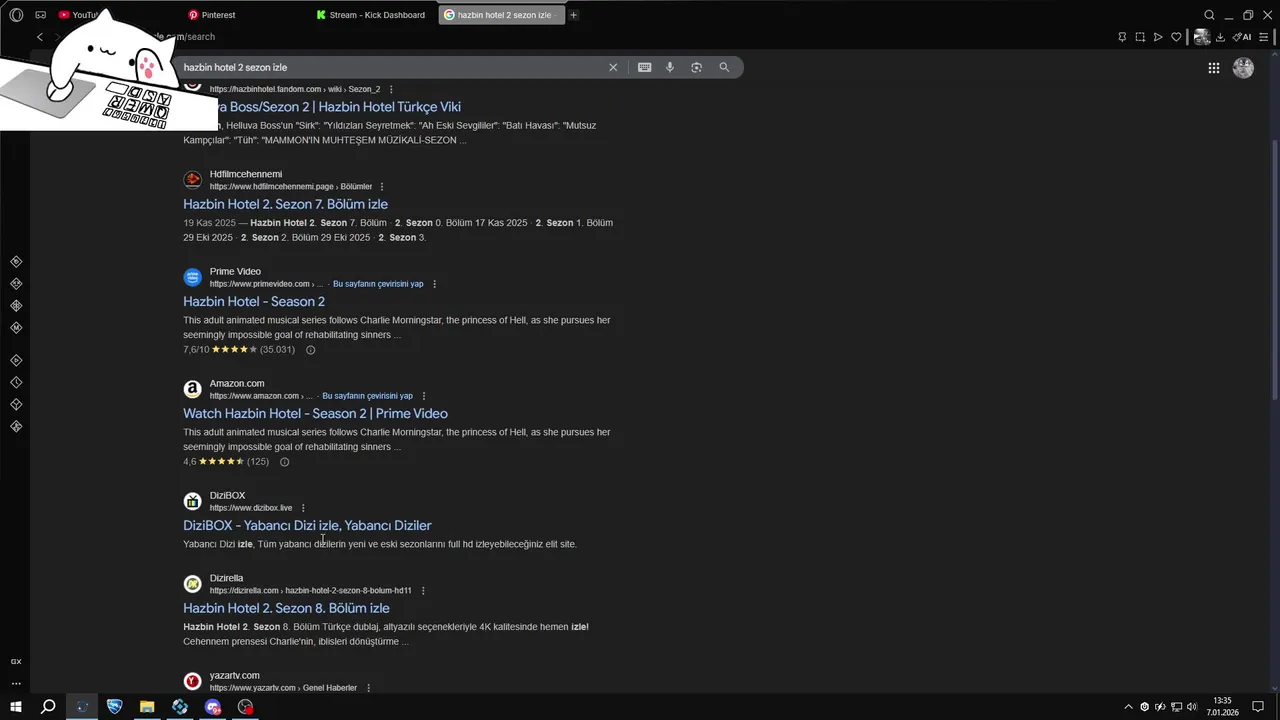Viewport: 1280px width, 720px height.
Task: Click the pinboard pin icon in the address bar
Action: [1122, 37]
